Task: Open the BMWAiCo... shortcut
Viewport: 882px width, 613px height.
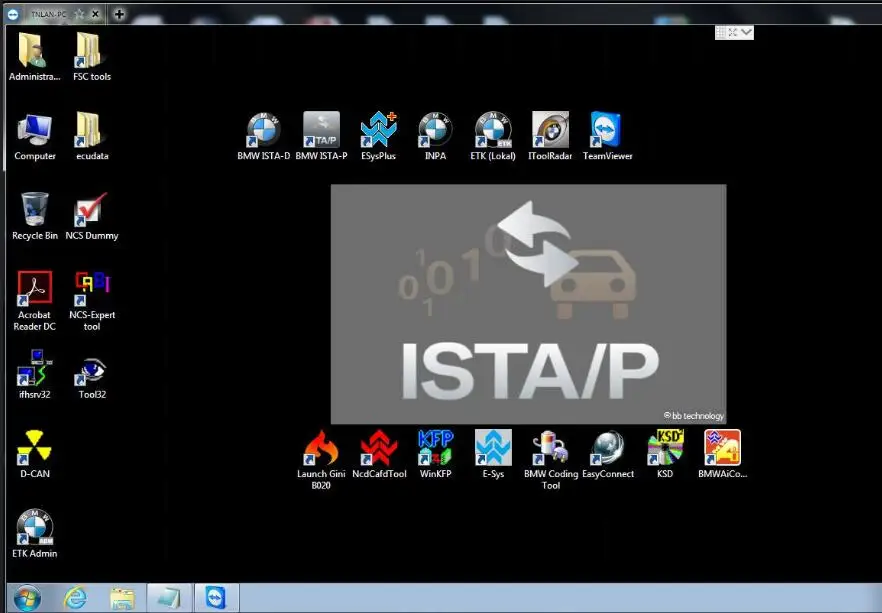Action: [x=722, y=454]
